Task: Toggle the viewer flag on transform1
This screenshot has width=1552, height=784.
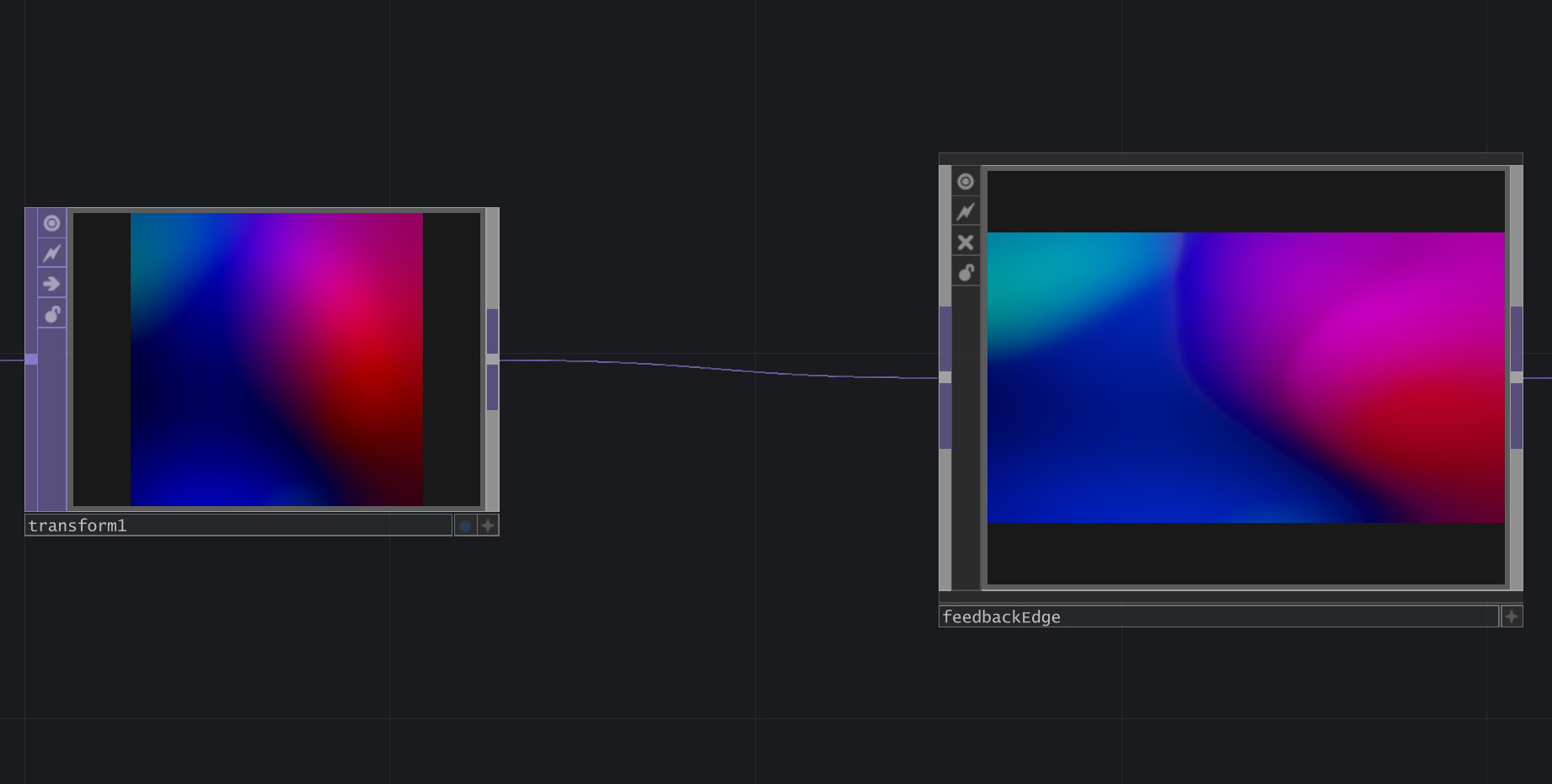Action: 51,223
